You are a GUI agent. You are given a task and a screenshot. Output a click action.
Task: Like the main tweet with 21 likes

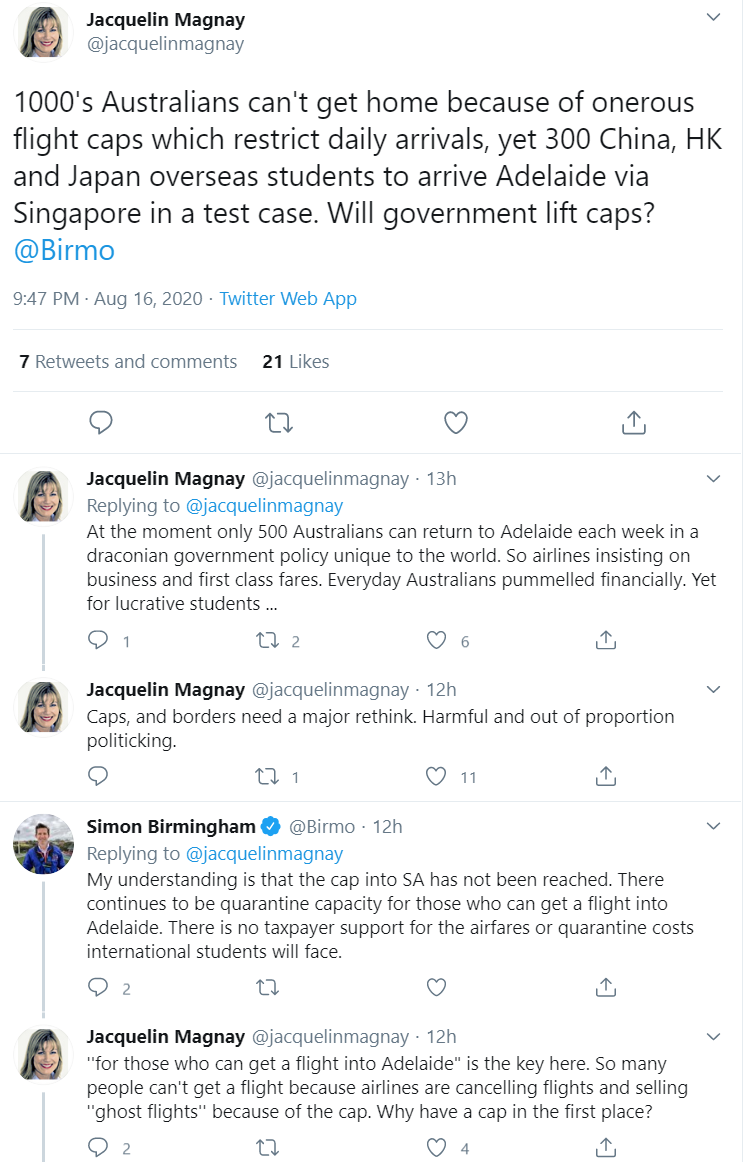coord(456,423)
